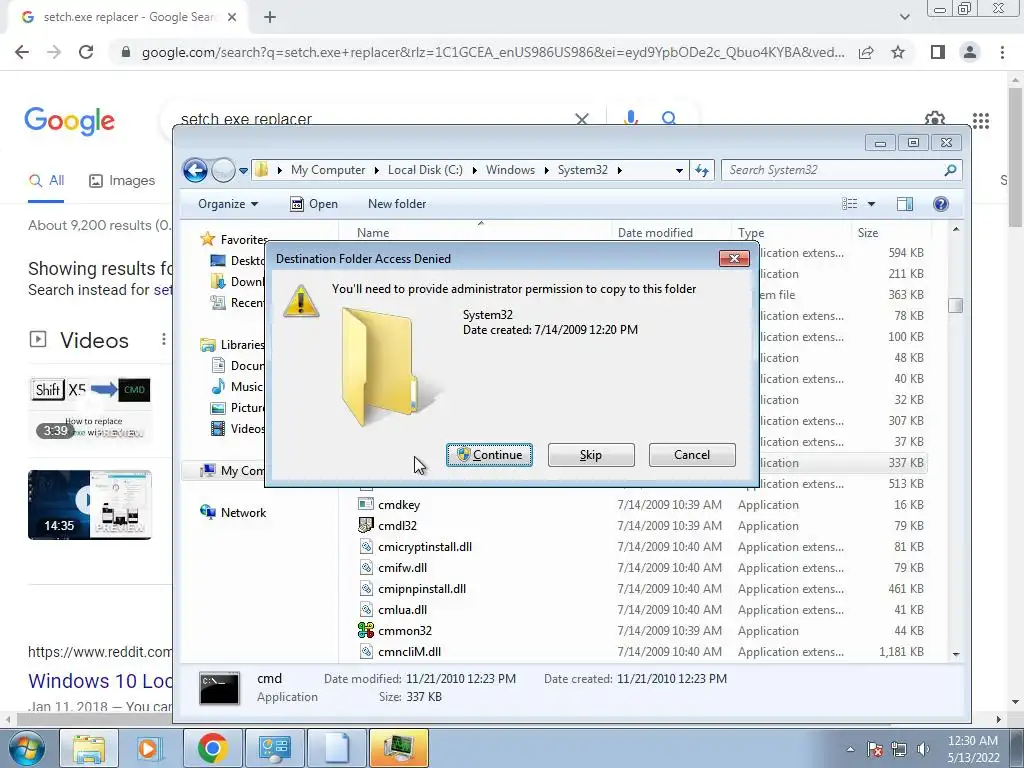Screen dimensions: 1024x768
Task: Sort by Name column header
Action: [x=373, y=232]
